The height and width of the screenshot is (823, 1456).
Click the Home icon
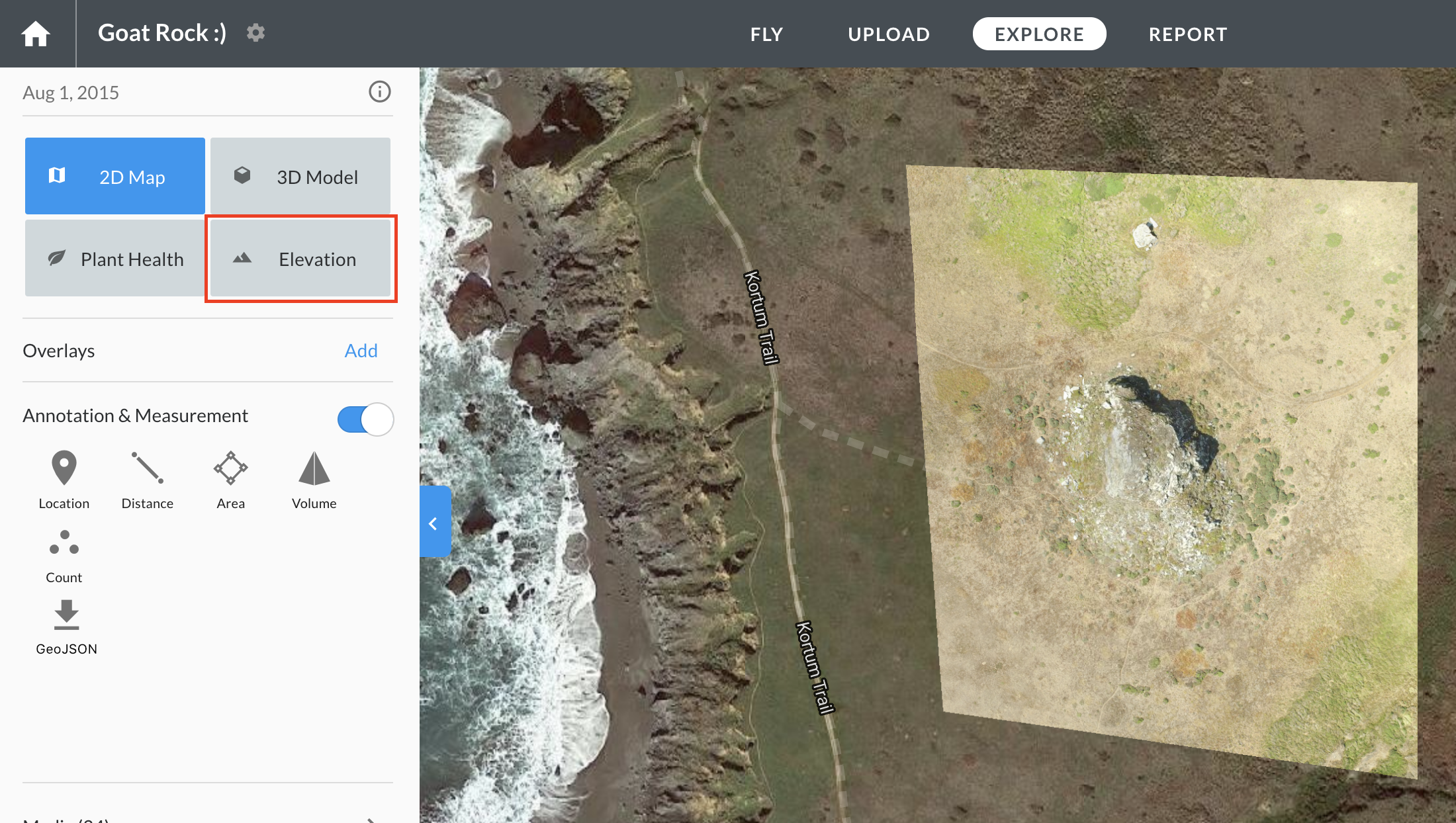(36, 34)
